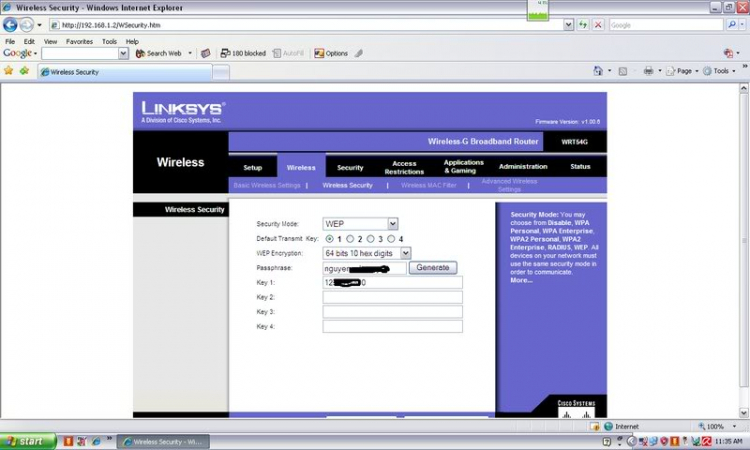Image resolution: width=750 pixels, height=450 pixels.
Task: Switch to the router Security tab
Action: pyautogui.click(x=350, y=167)
